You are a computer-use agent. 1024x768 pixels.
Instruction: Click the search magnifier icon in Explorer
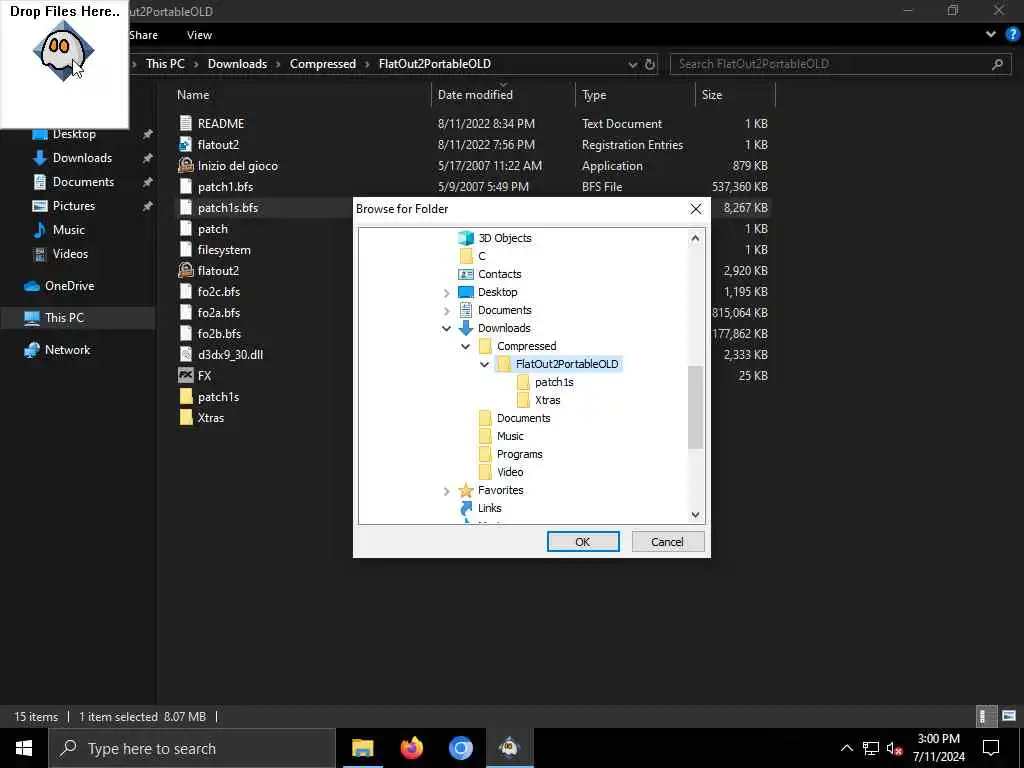point(997,64)
